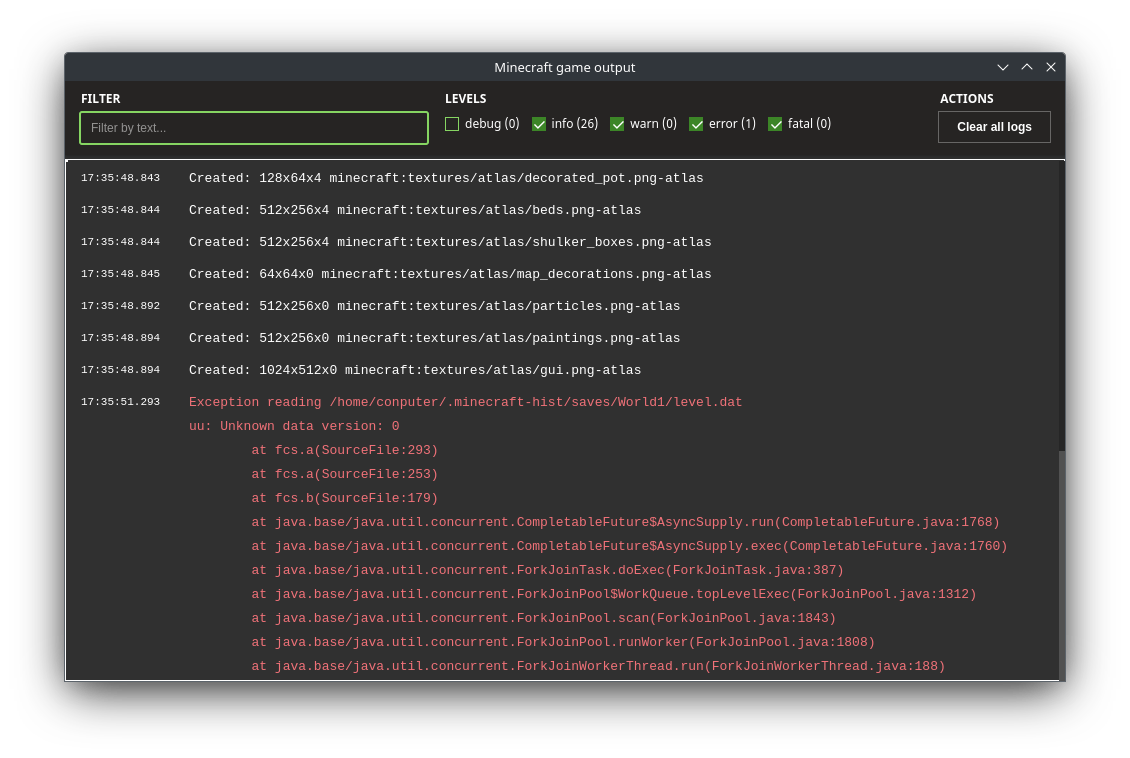Select the Exception reading level.dat error line
The image size is (1130, 758).
click(x=465, y=402)
